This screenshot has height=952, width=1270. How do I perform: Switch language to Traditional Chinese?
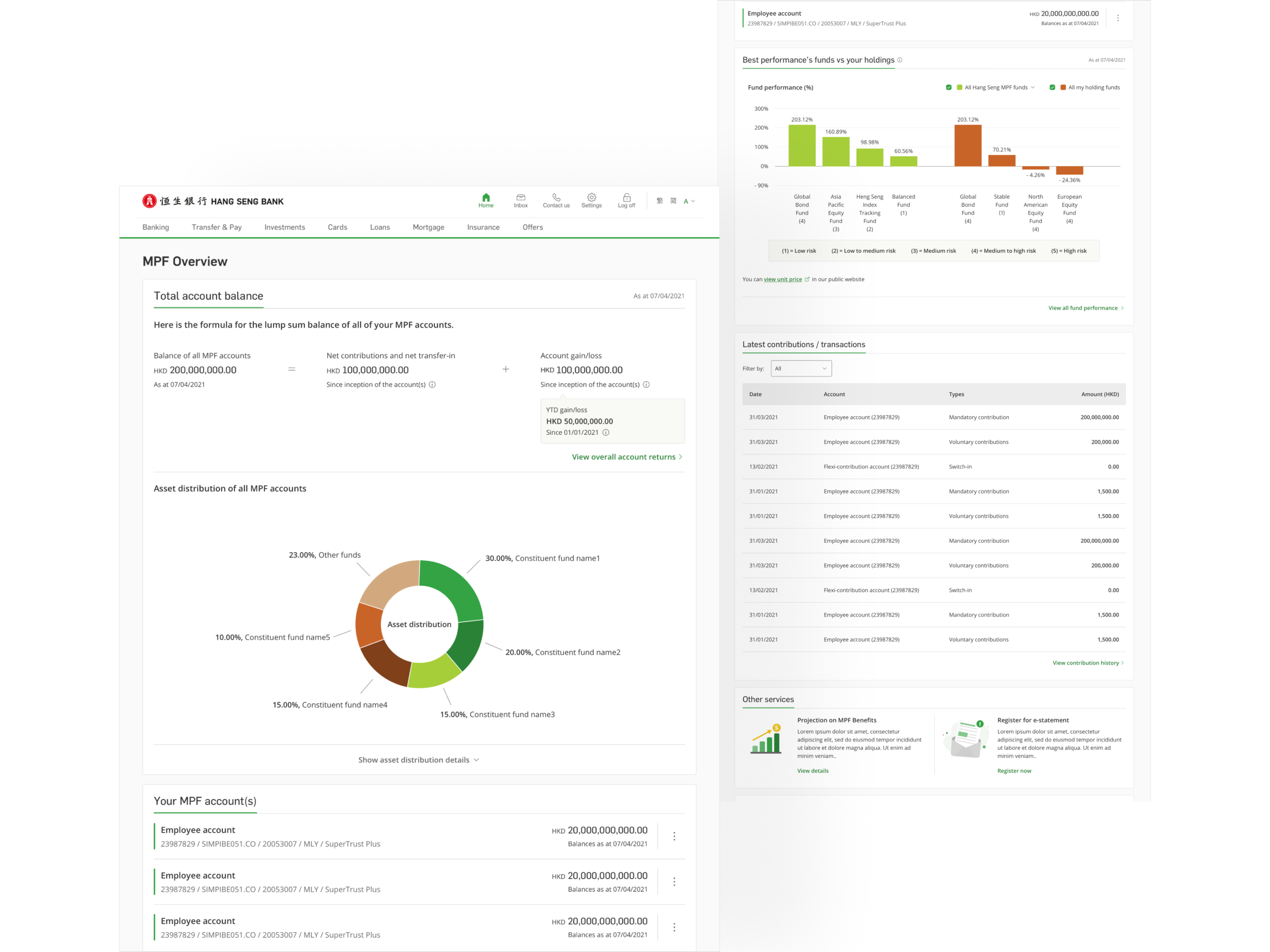(x=660, y=201)
